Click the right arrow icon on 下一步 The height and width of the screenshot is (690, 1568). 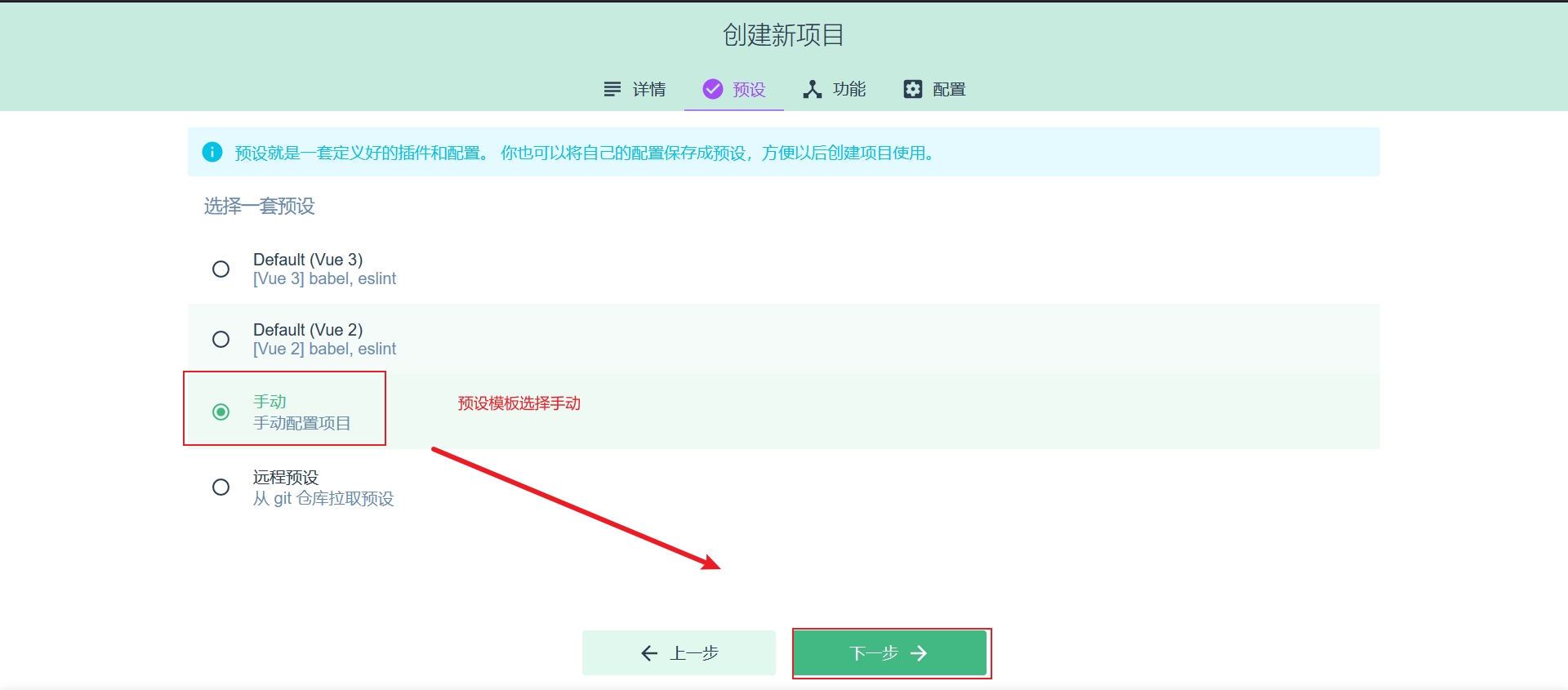tap(919, 653)
